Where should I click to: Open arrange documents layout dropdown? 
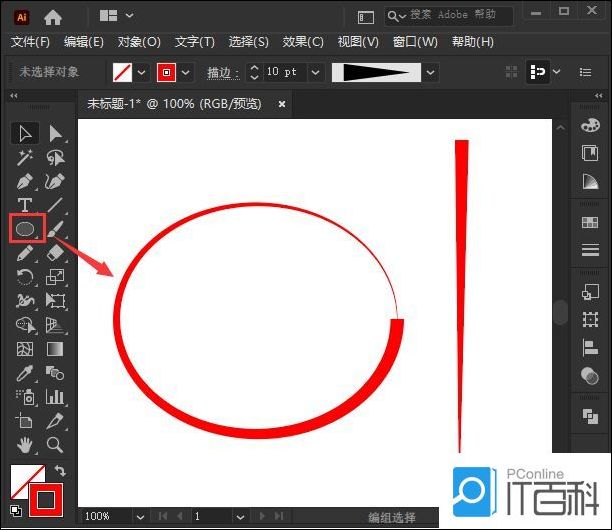point(116,16)
